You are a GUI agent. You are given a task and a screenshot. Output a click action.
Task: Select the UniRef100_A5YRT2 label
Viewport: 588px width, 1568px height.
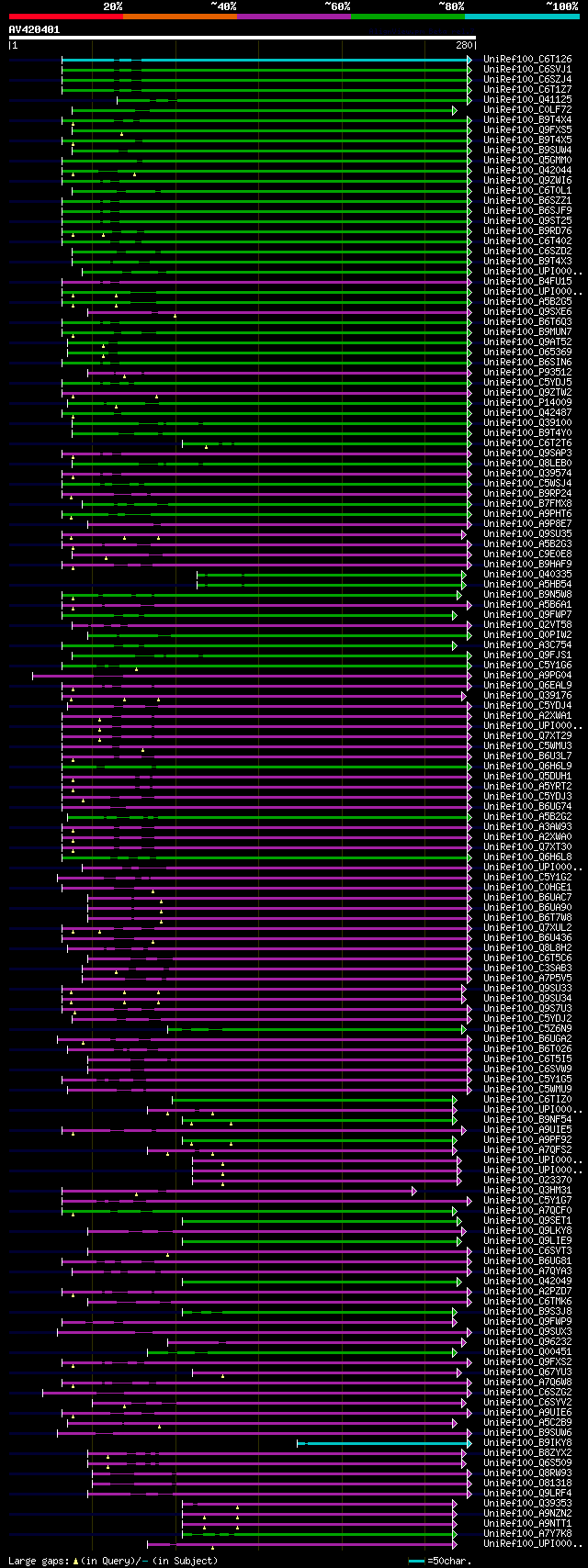point(527,787)
